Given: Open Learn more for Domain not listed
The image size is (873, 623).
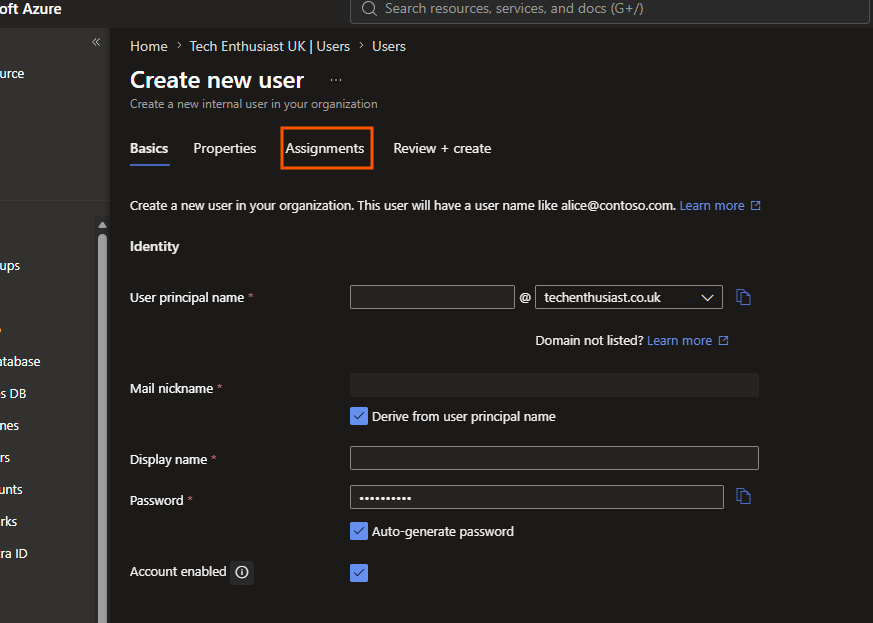Looking at the screenshot, I should click(x=679, y=341).
